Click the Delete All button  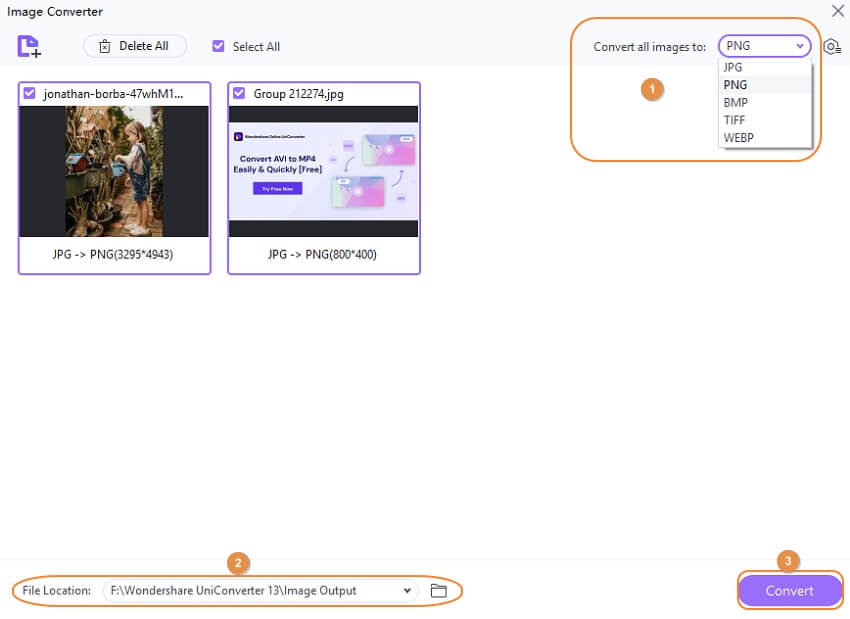(x=134, y=46)
